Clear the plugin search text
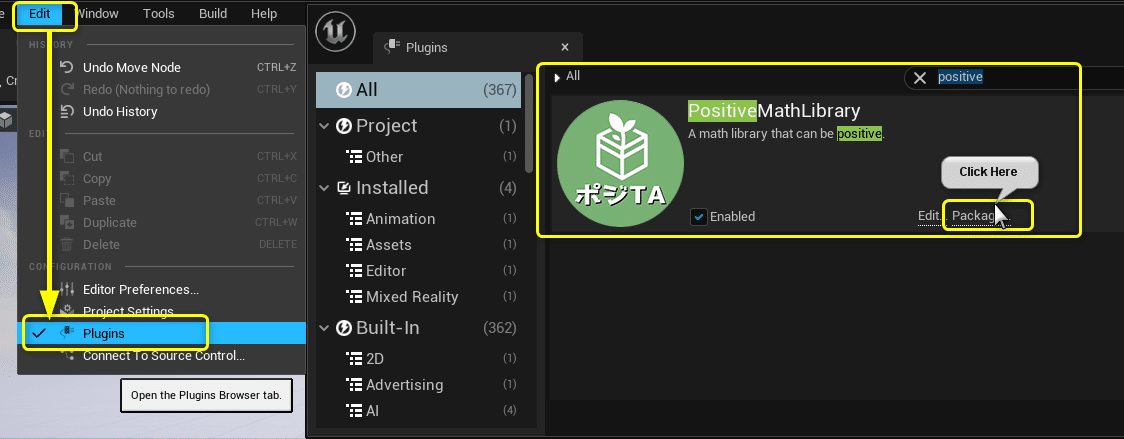This screenshot has height=439, width=1124. point(920,77)
